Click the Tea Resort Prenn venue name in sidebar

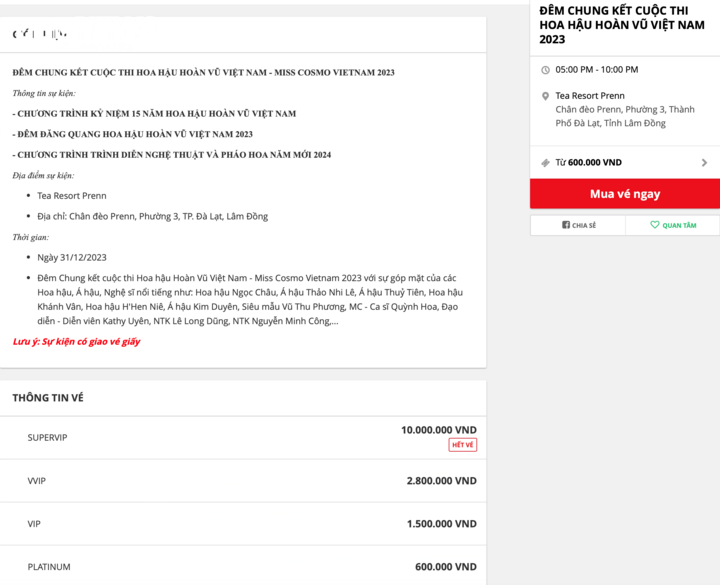[590, 96]
